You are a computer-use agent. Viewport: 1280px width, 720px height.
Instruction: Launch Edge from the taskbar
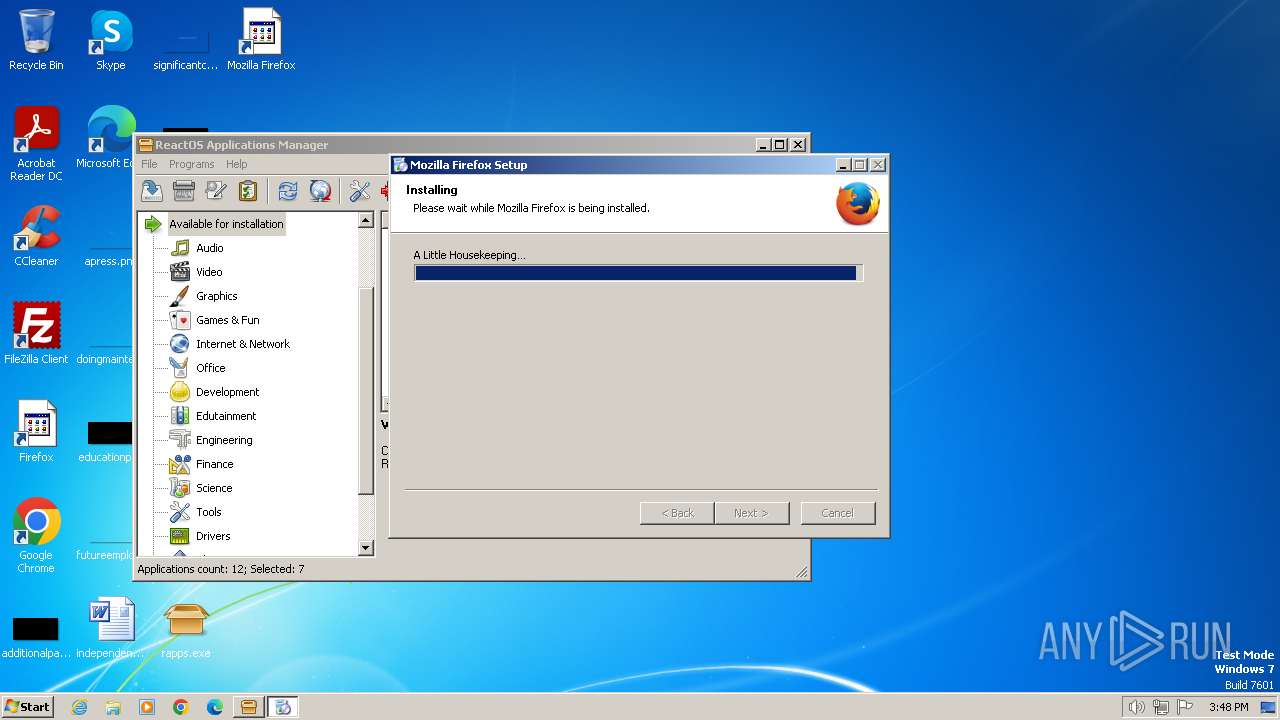pos(215,707)
